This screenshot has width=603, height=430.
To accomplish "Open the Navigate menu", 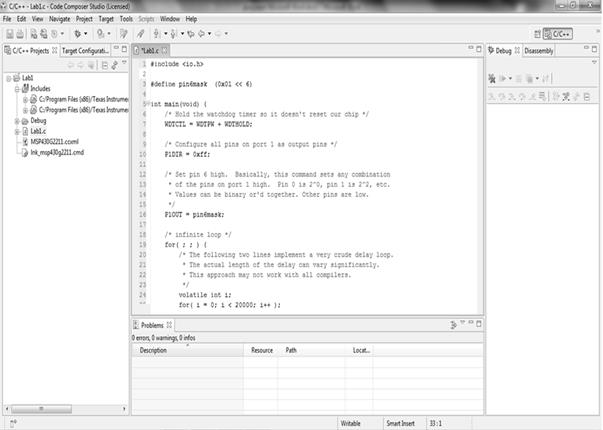I will [60, 19].
